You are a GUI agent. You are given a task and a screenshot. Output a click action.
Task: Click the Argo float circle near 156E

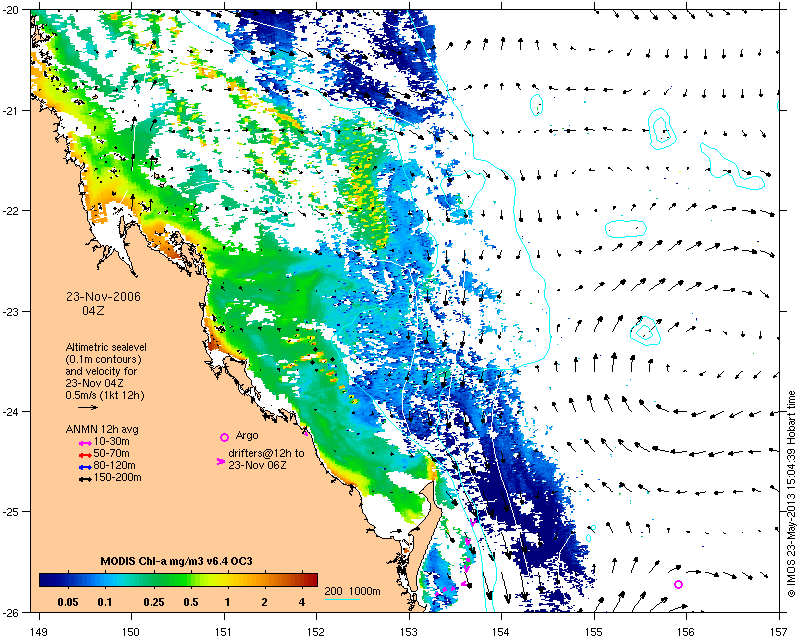[x=678, y=584]
